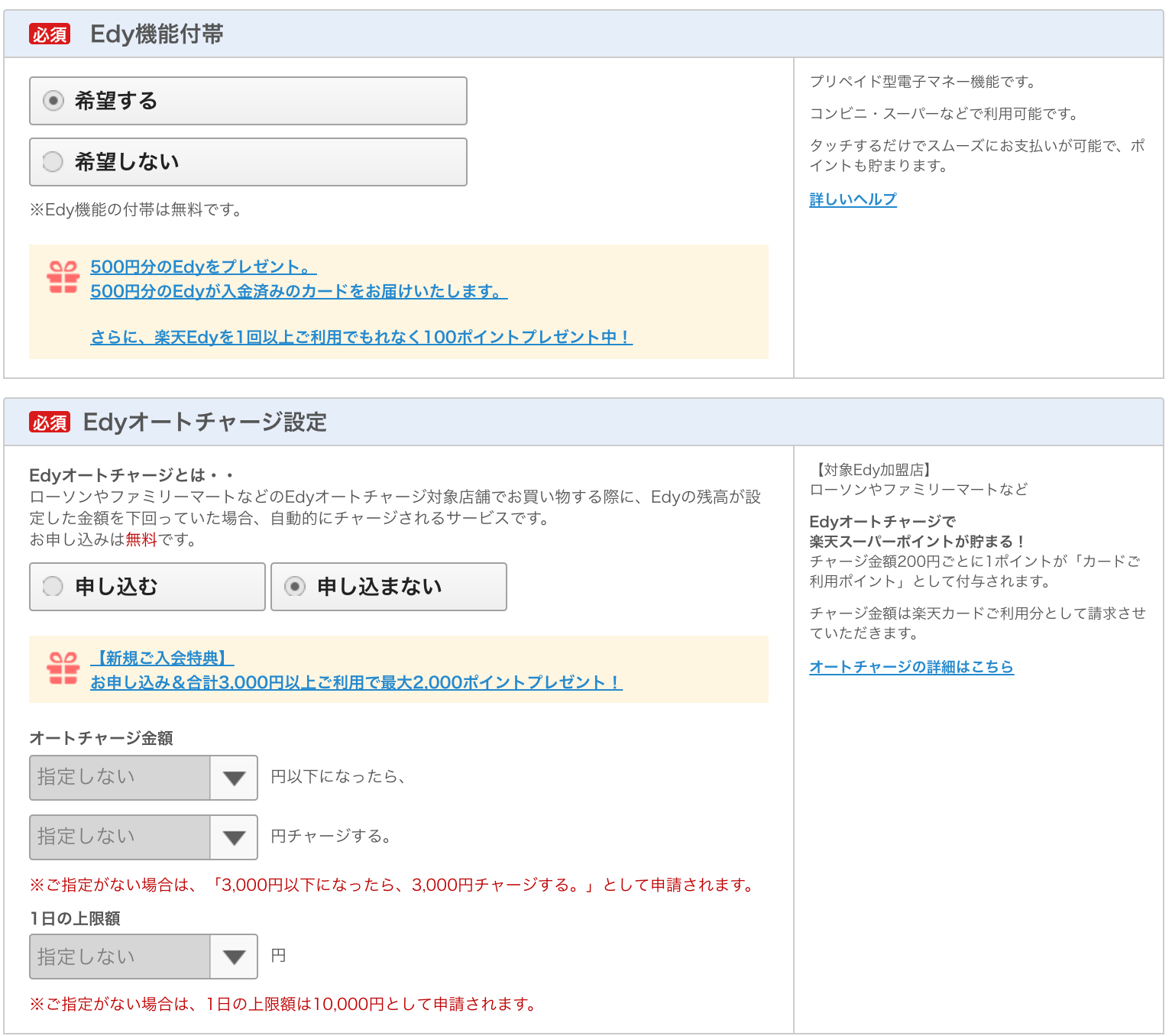This screenshot has height=1036, width=1172.
Task: Open the 詳しいヘルプ link
Action: [853, 199]
